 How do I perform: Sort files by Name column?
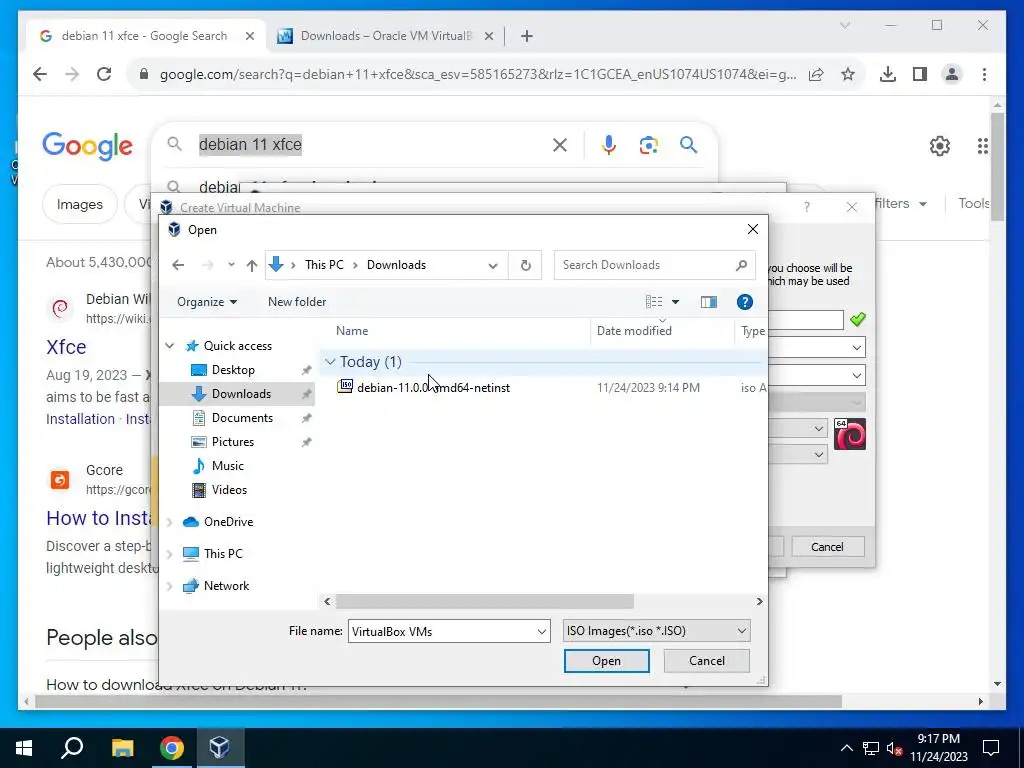[352, 331]
